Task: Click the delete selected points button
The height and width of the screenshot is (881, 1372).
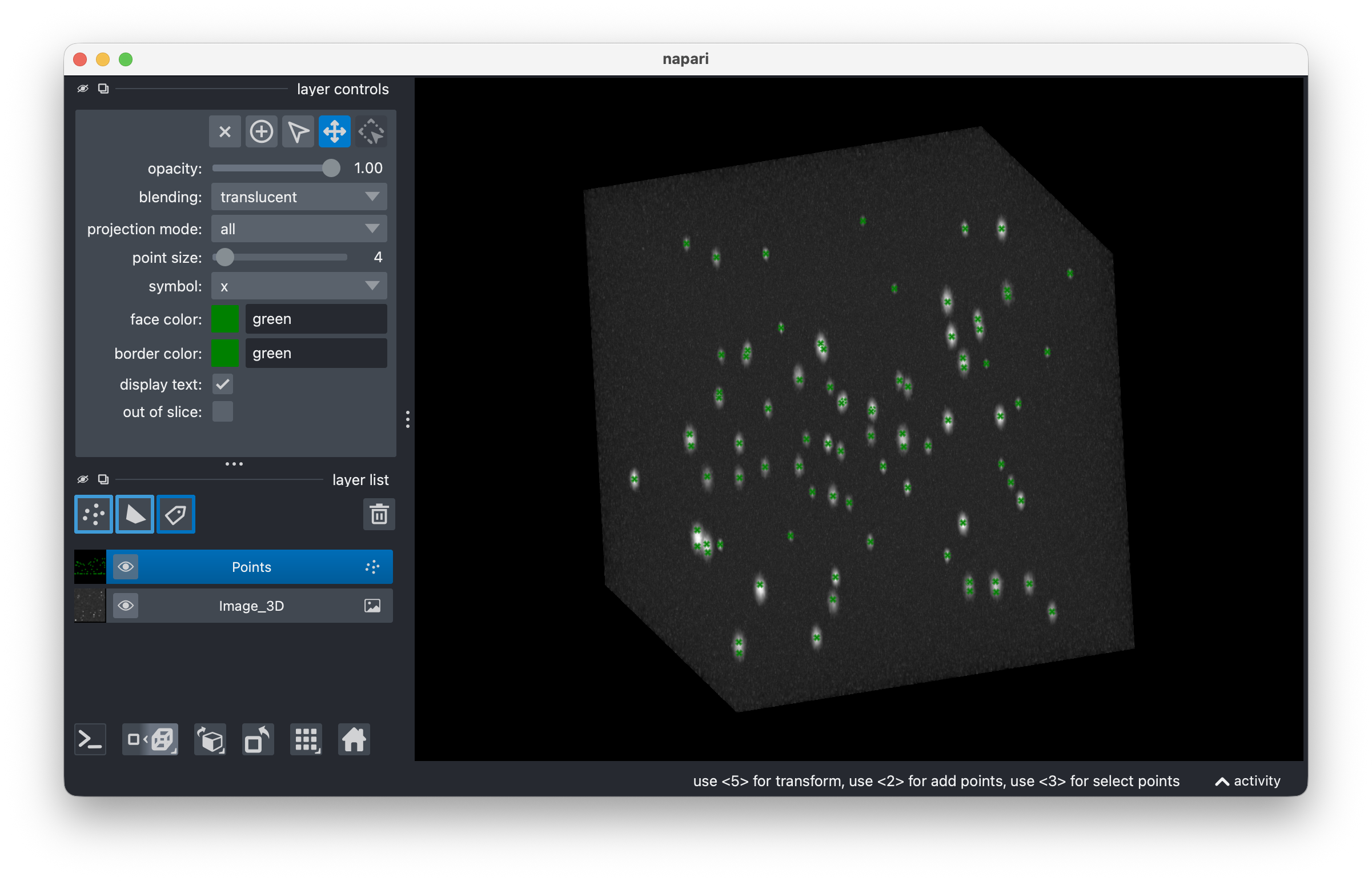Action: click(224, 131)
